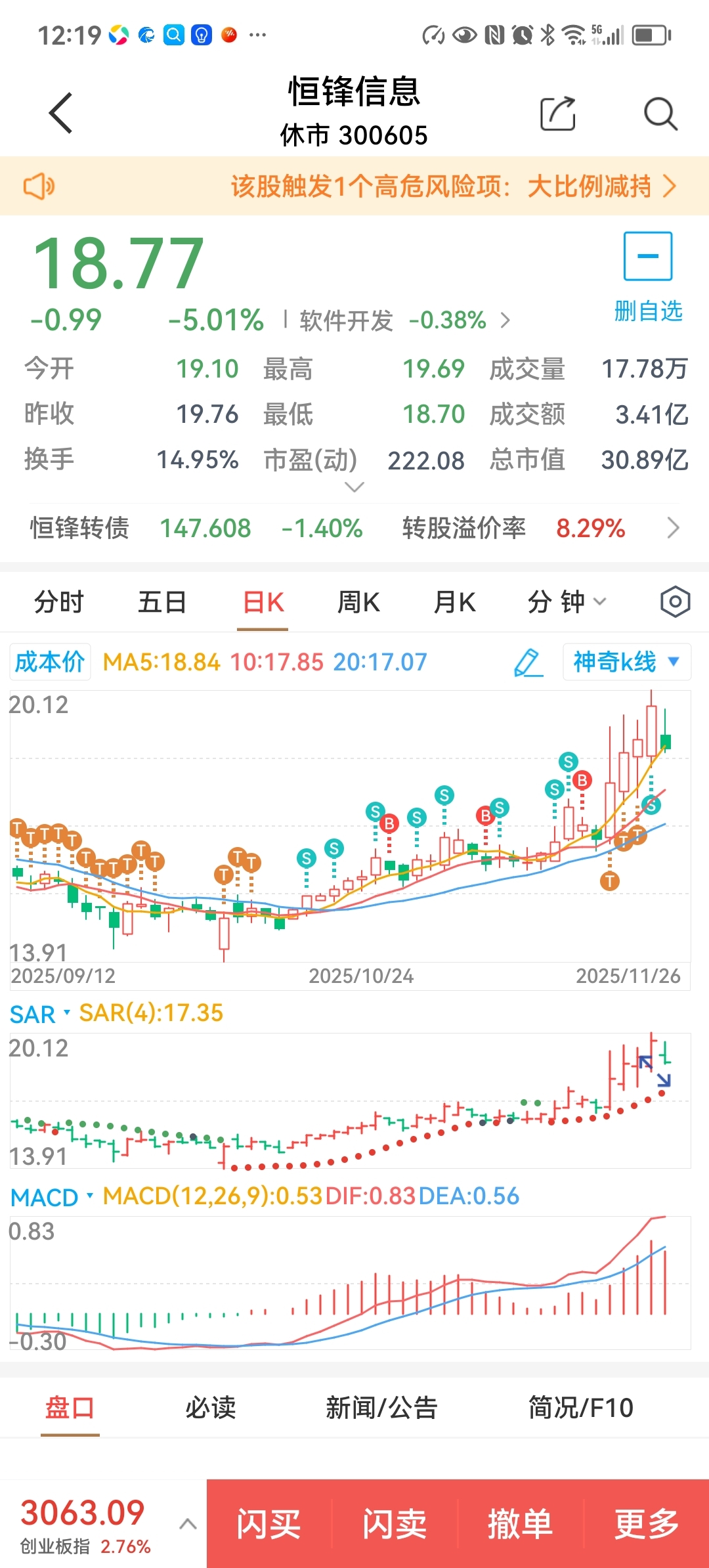Viewport: 709px width, 1568px height.
Task: Tap the back arrow icon
Action: pyautogui.click(x=61, y=114)
